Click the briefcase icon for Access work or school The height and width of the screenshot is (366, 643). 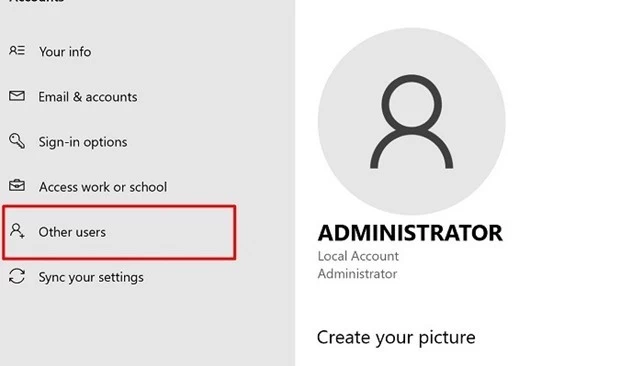pos(17,186)
